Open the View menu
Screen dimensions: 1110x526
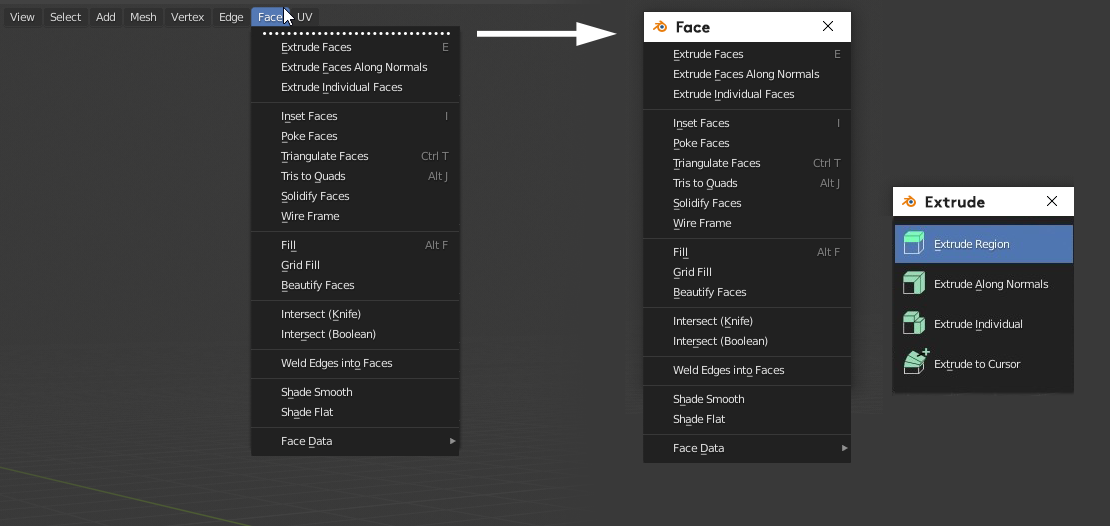coord(22,17)
